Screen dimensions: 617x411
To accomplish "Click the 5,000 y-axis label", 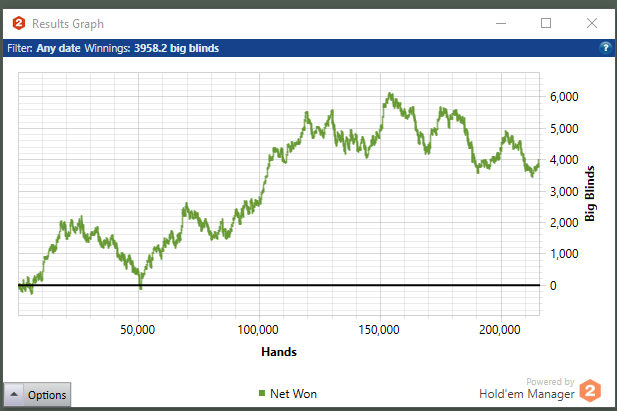I will coord(564,129).
